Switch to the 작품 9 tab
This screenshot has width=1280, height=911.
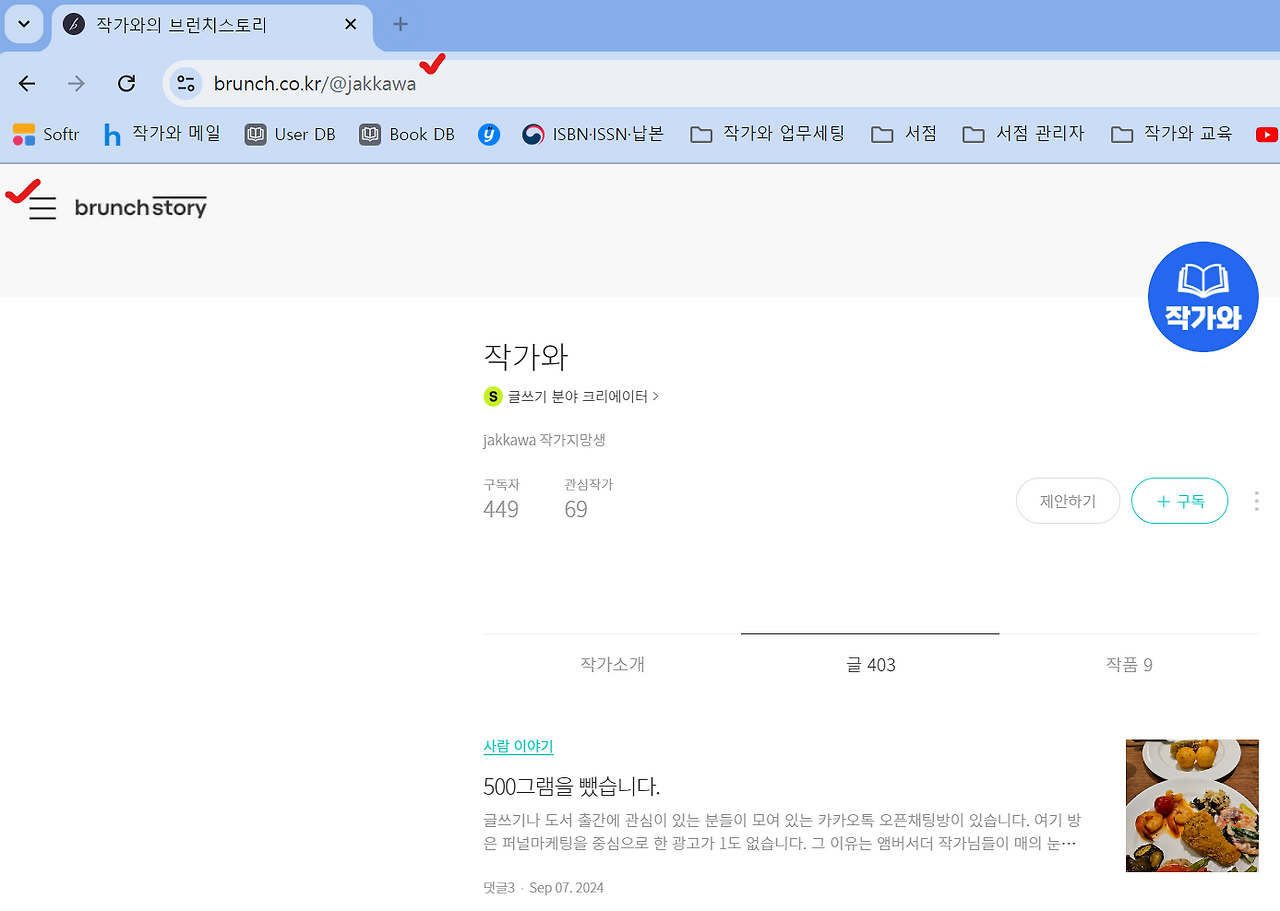1129,664
